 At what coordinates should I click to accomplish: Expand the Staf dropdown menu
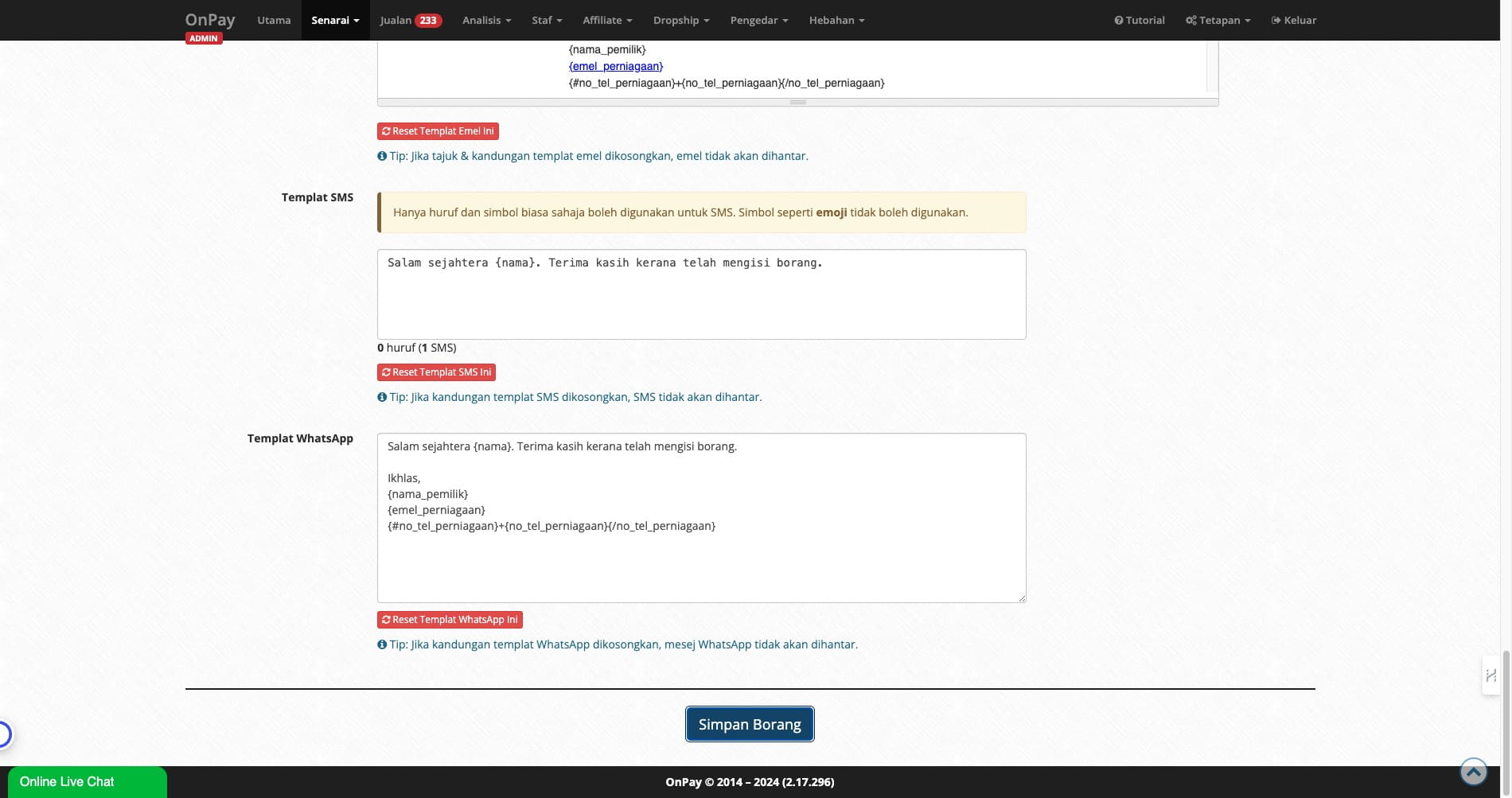(x=547, y=20)
